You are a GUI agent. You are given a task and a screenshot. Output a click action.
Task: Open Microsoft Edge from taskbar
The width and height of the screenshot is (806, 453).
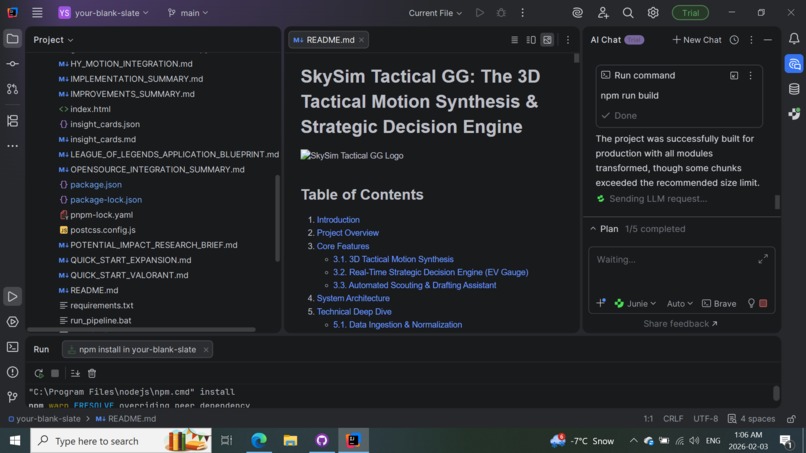click(259, 441)
